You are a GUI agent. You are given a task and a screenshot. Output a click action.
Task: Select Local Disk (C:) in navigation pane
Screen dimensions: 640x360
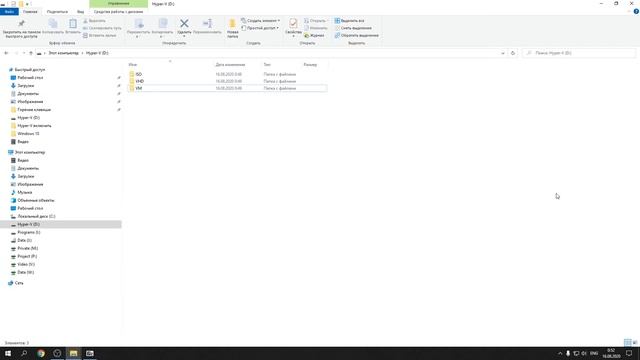pos(36,216)
